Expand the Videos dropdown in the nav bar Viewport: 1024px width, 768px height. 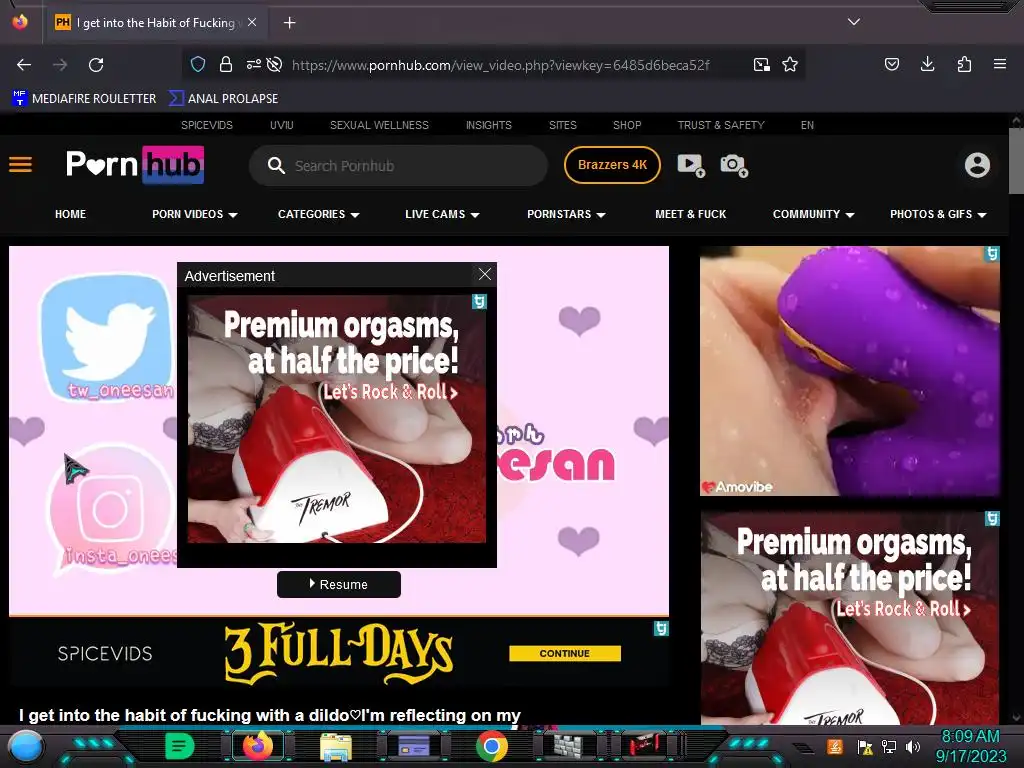point(195,214)
